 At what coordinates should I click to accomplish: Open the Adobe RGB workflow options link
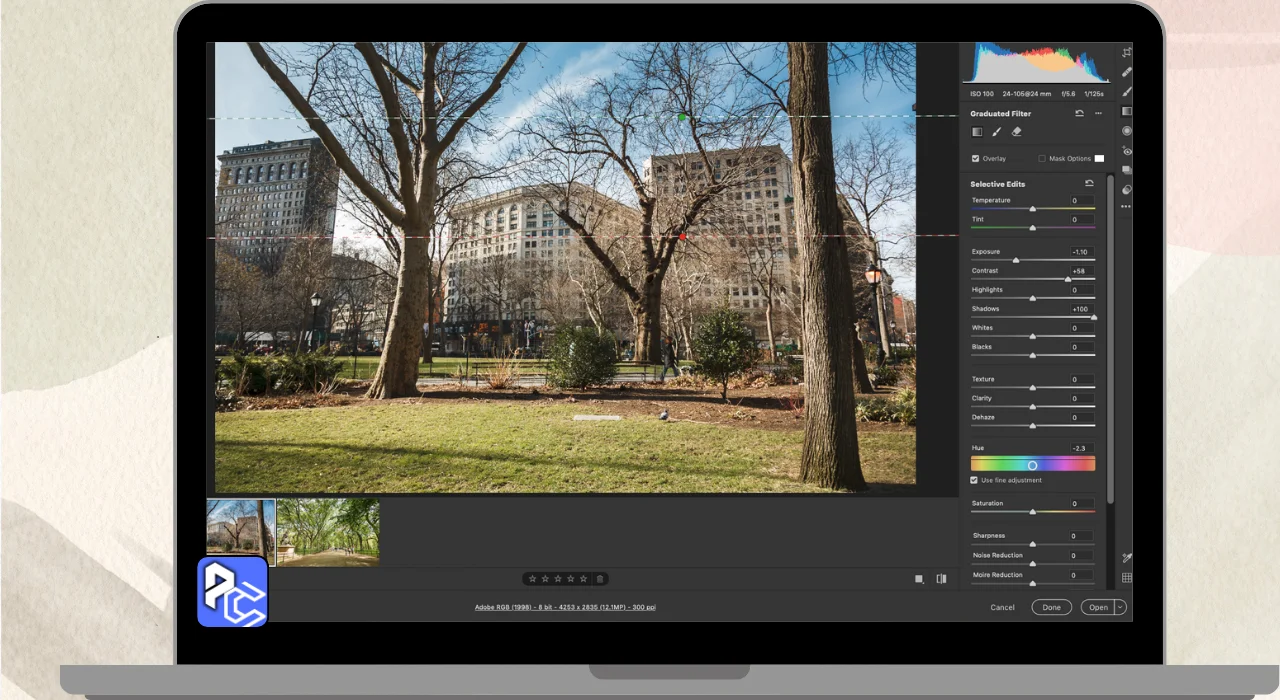click(565, 607)
